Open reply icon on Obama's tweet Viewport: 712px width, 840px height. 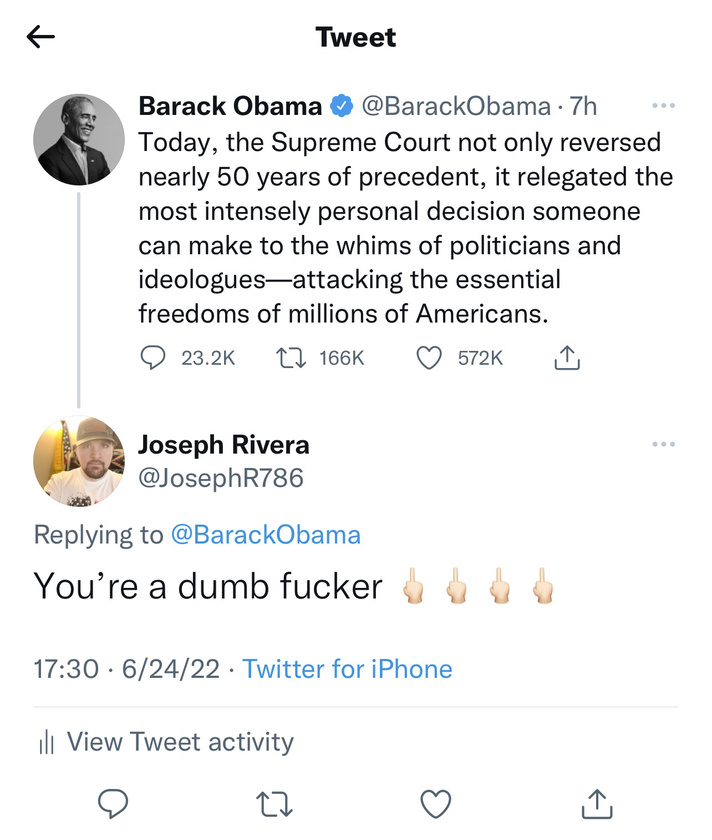pos(153,358)
